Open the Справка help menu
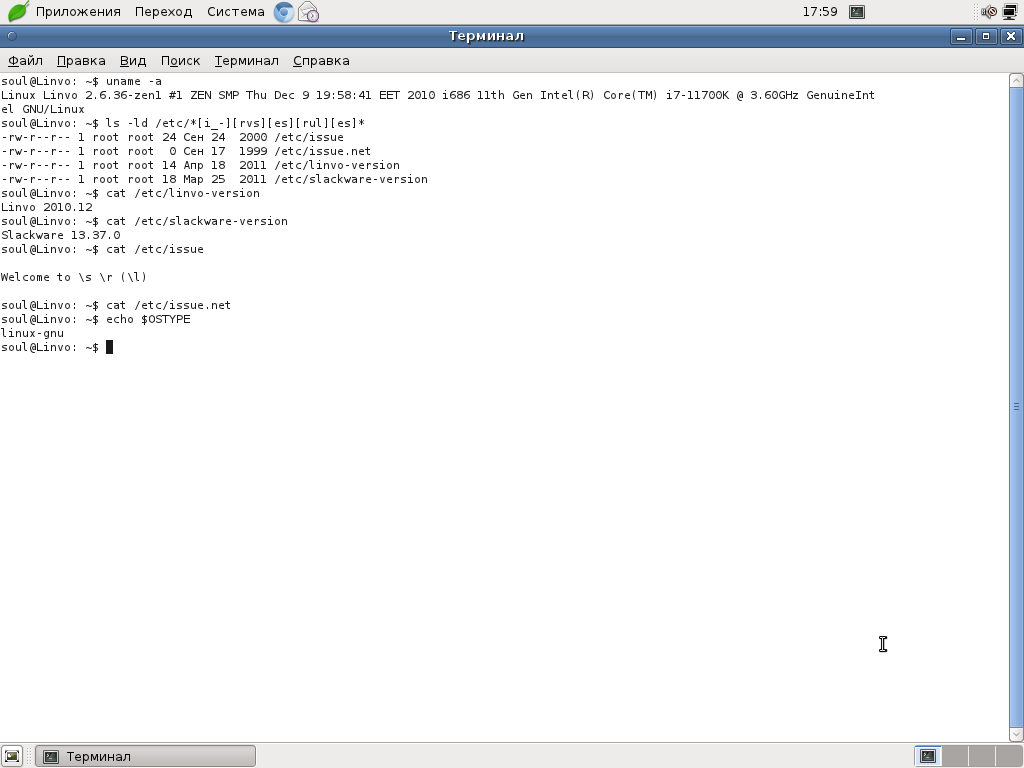Viewport: 1024px width, 768px height. click(321, 60)
